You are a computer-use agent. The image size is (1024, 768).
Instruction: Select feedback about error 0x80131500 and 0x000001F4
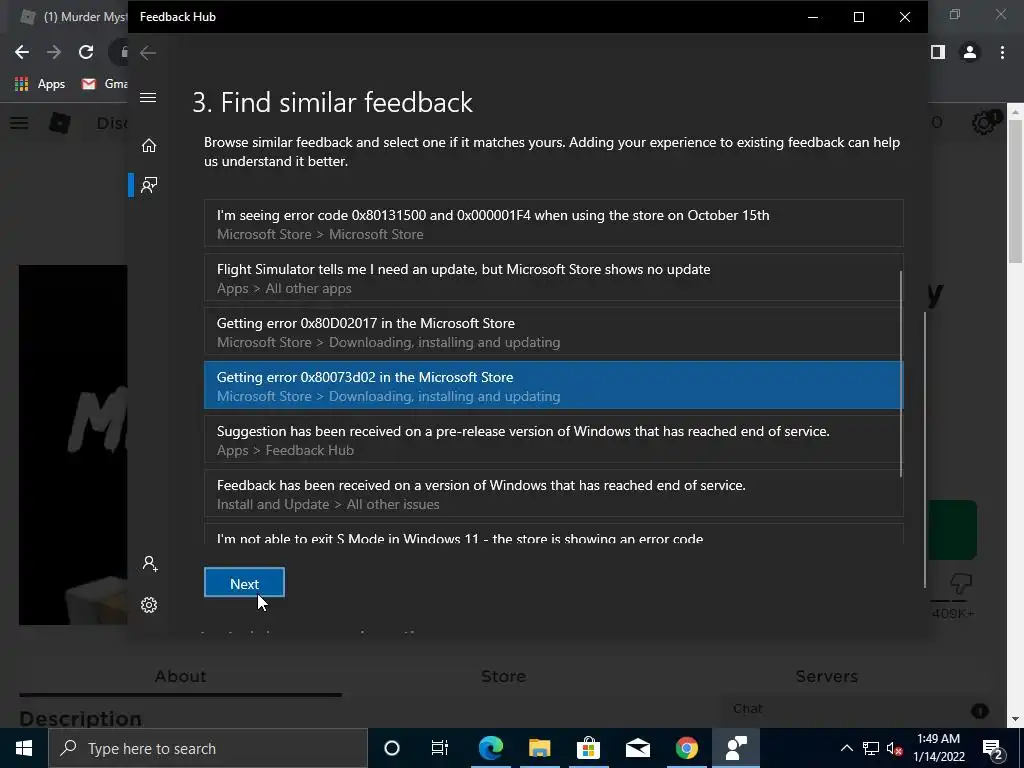[554, 223]
